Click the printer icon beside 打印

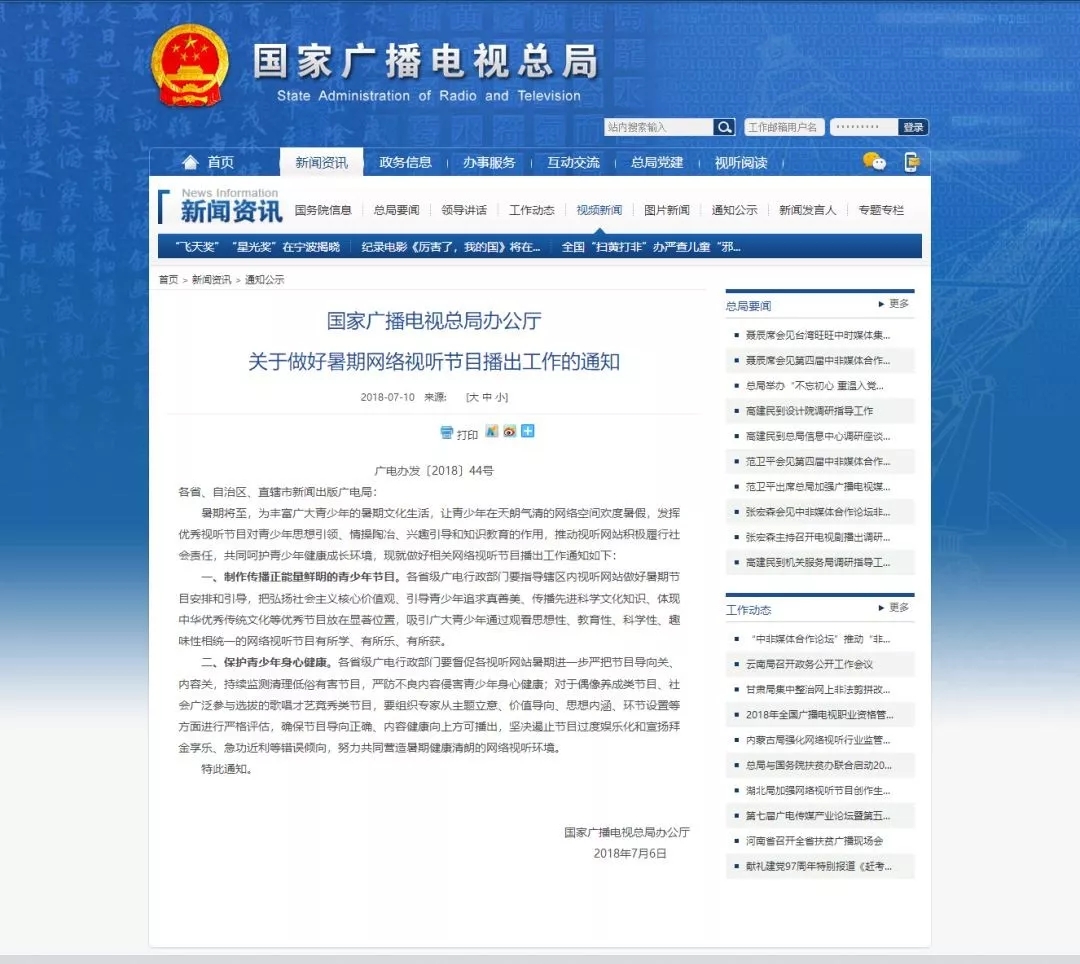pos(446,432)
